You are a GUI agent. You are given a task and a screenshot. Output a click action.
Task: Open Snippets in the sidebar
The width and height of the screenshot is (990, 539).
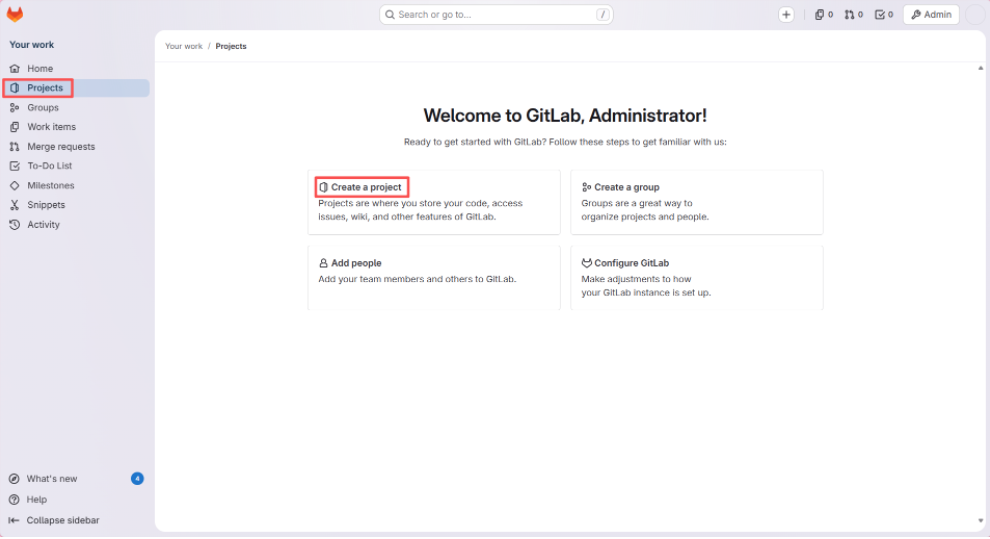point(76,205)
